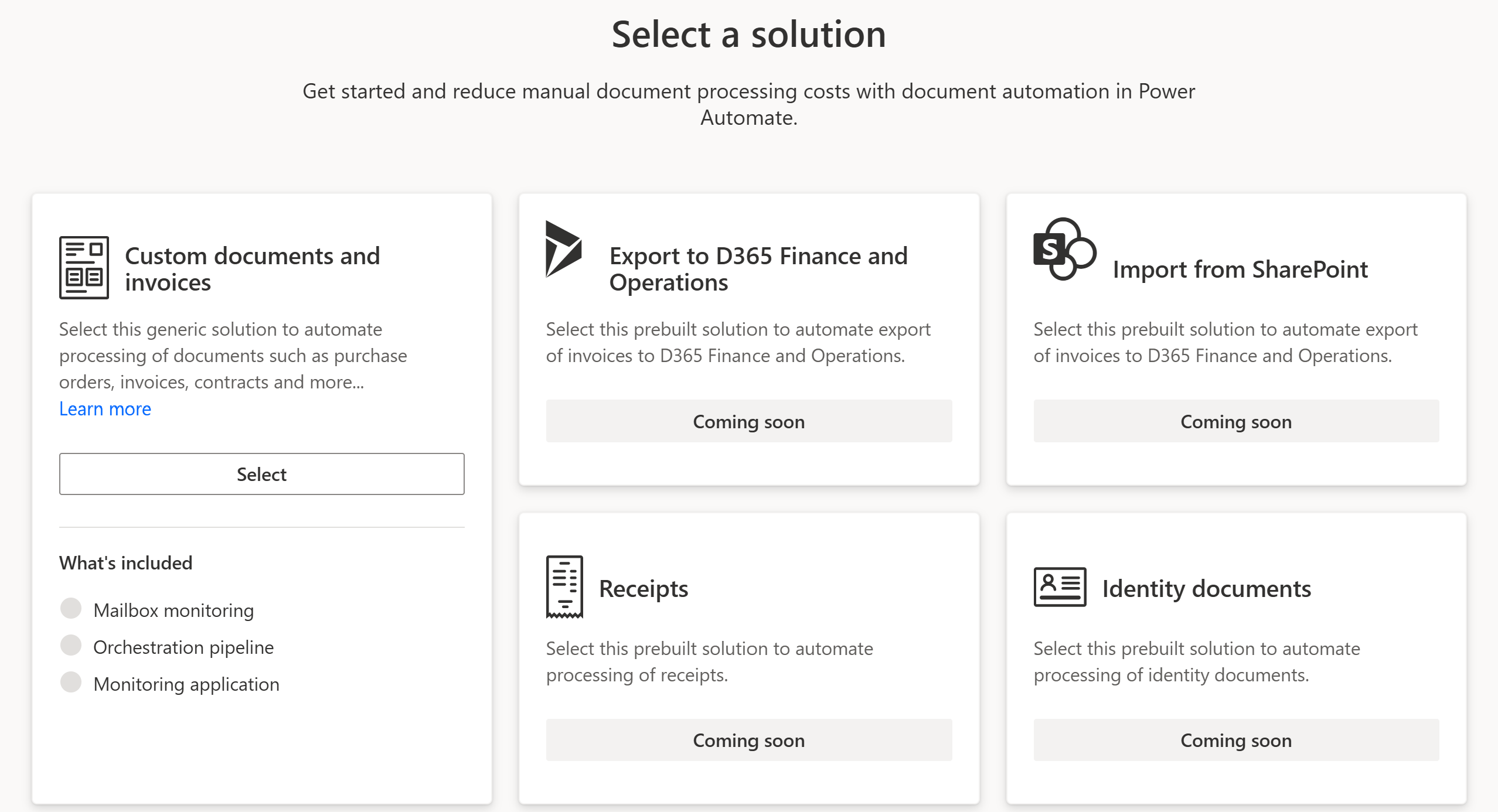This screenshot has height=812, width=1498.
Task: Click the Monitoring application bullet circle
Action: [71, 682]
